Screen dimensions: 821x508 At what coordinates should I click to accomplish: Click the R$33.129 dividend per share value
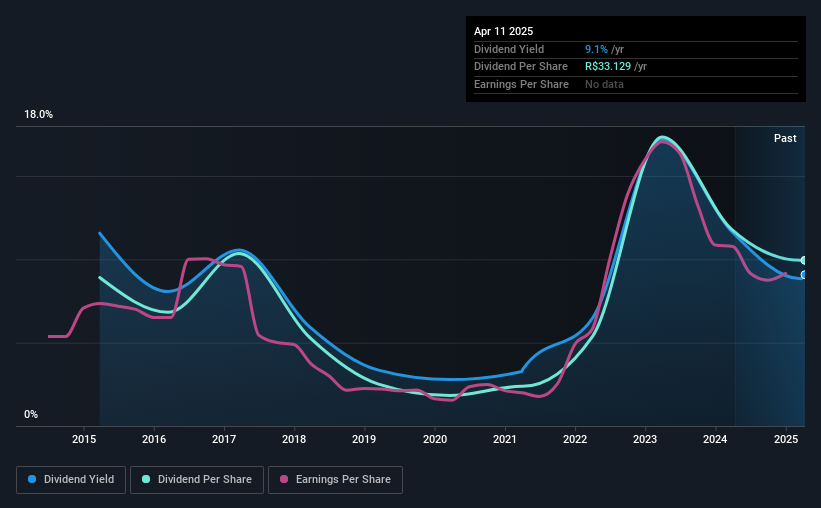point(608,67)
